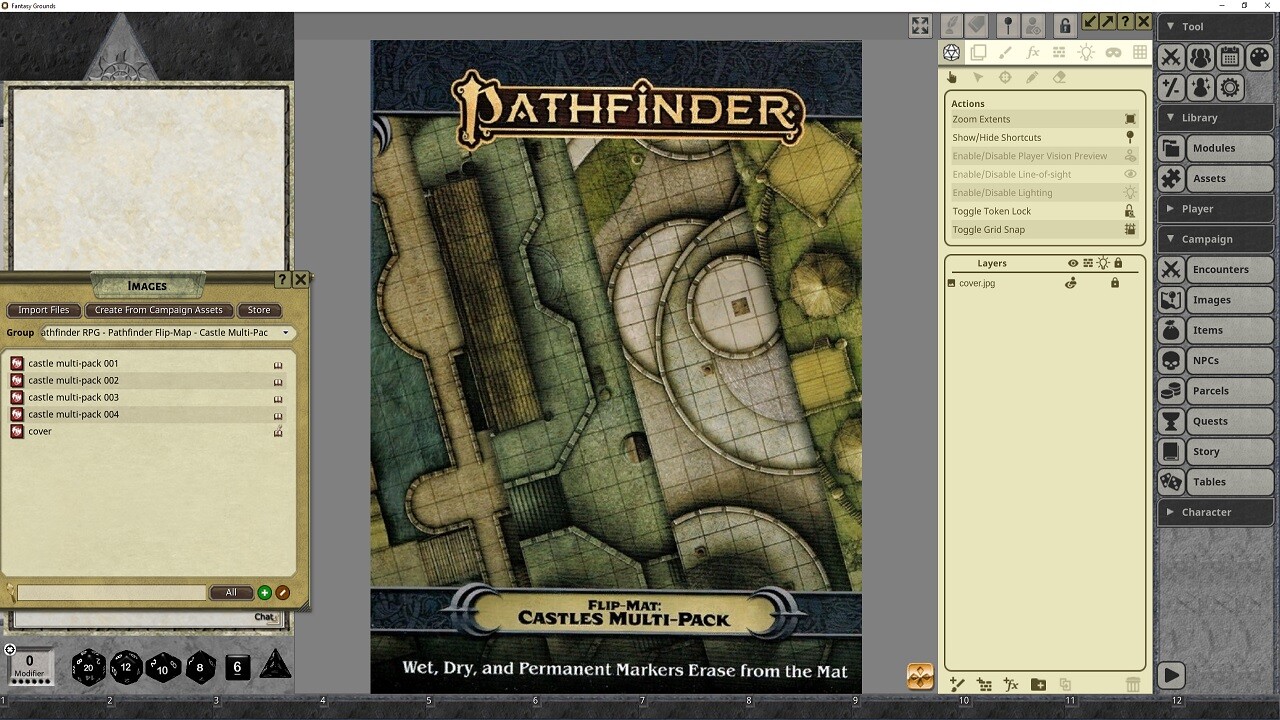This screenshot has width=1280, height=720.
Task: Select the eraser tool in the image panel
Action: (1060, 77)
